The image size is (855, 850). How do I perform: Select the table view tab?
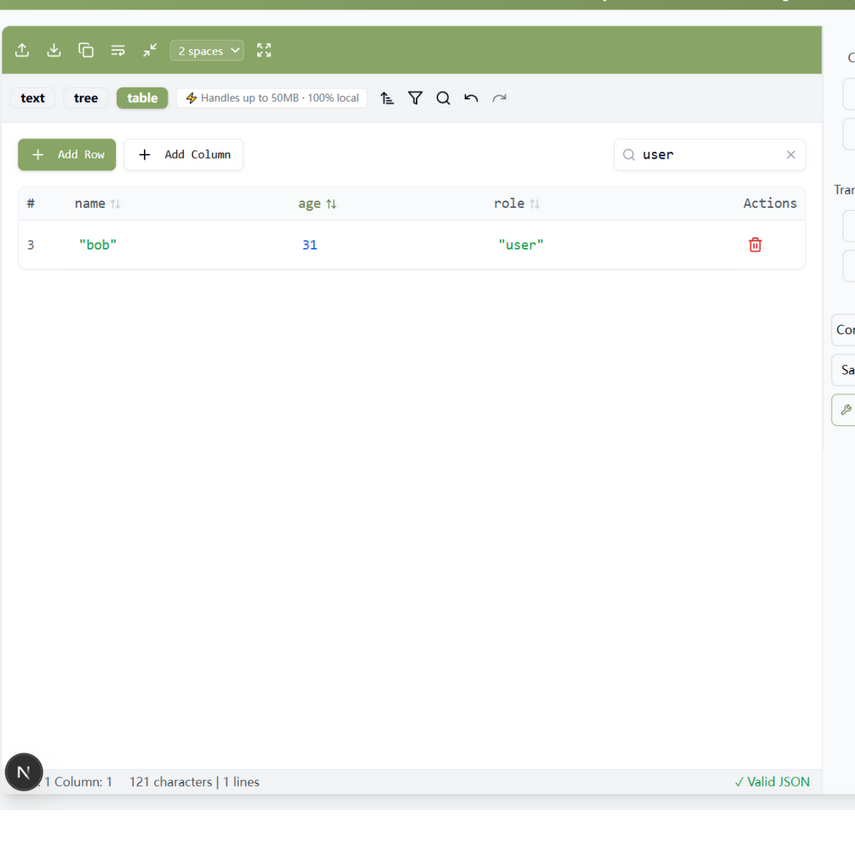[142, 98]
